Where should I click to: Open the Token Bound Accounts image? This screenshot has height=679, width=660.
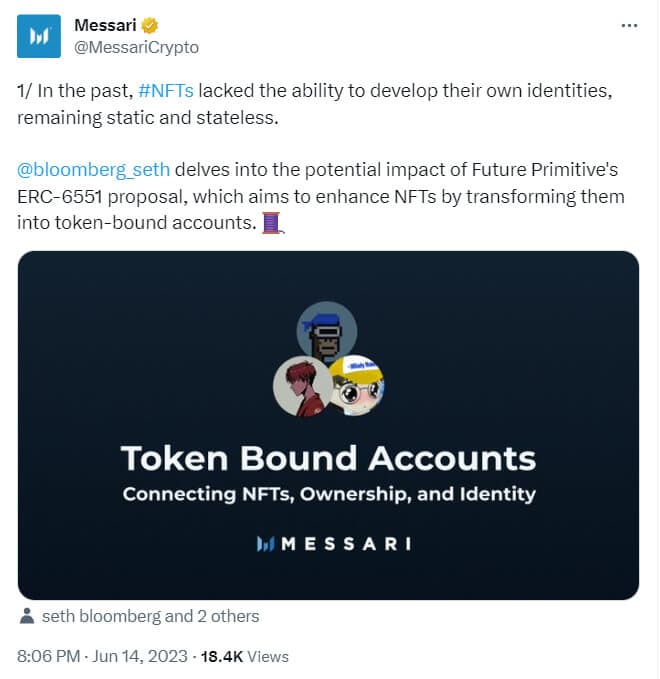point(328,425)
